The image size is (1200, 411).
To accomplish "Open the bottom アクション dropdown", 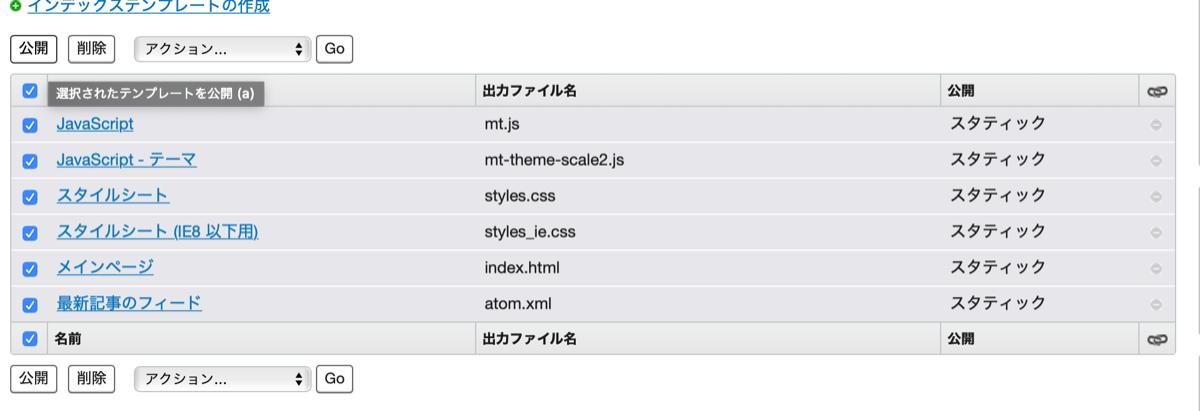I will (222, 379).
